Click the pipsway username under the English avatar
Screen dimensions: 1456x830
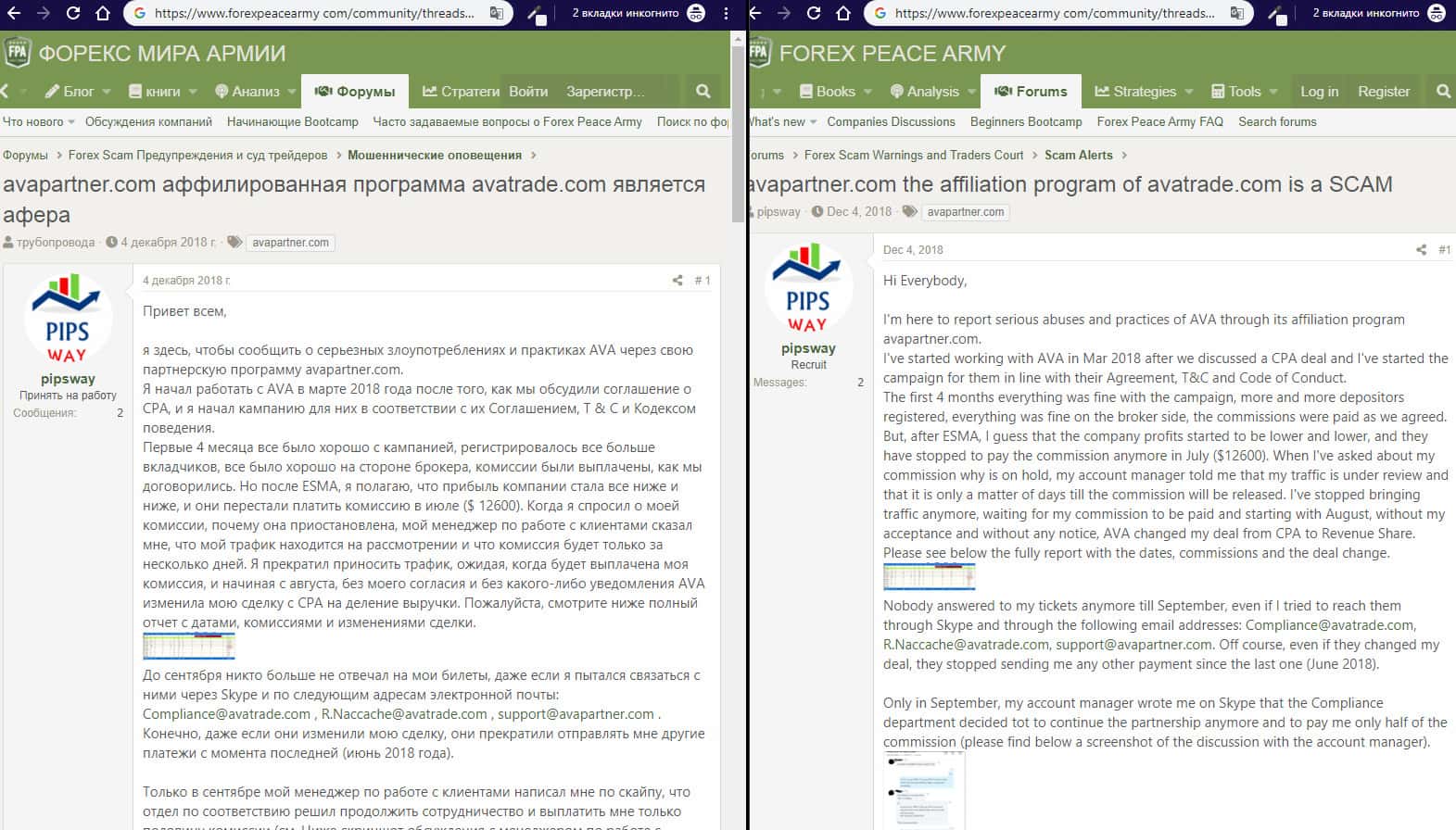point(808,348)
